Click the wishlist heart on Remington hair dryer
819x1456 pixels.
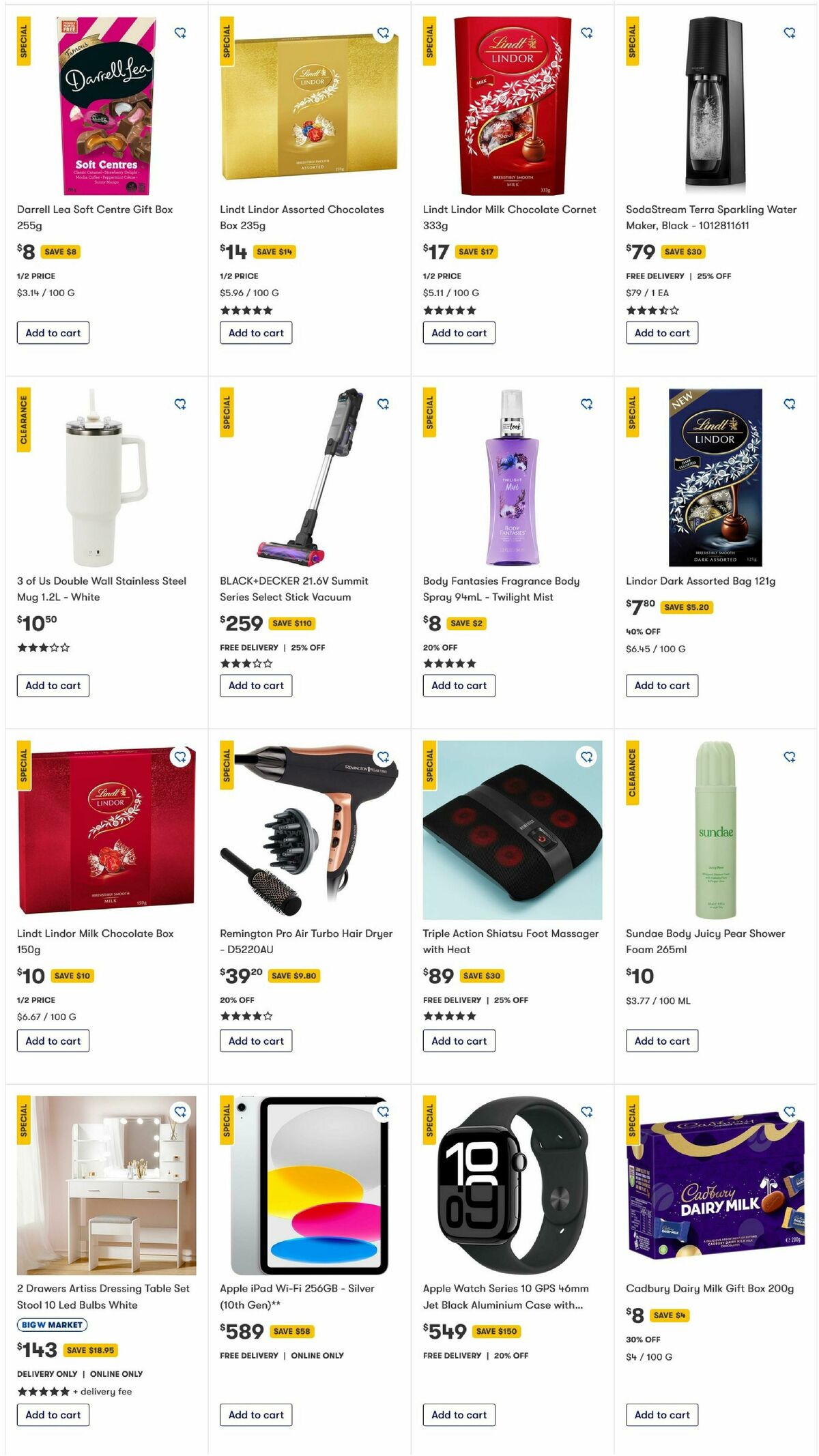(x=384, y=757)
